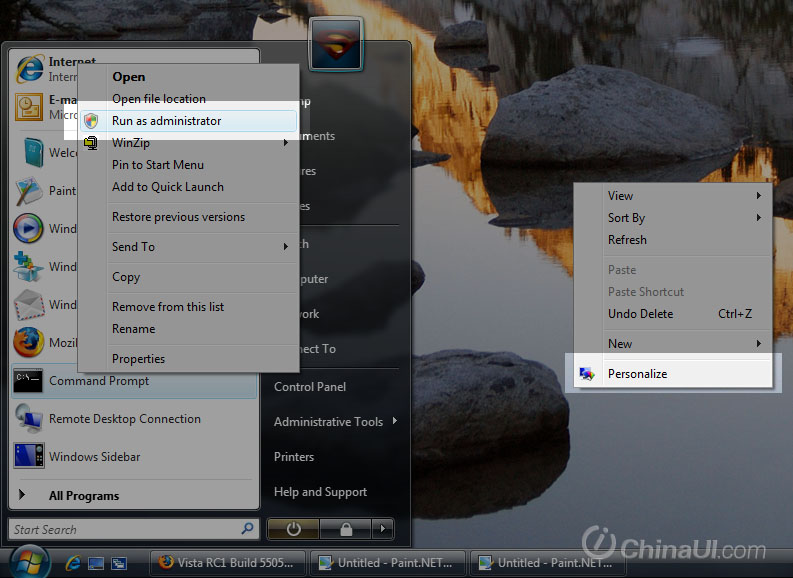The height and width of the screenshot is (578, 793).
Task: Select Rename in the context menu
Action: 188,329
